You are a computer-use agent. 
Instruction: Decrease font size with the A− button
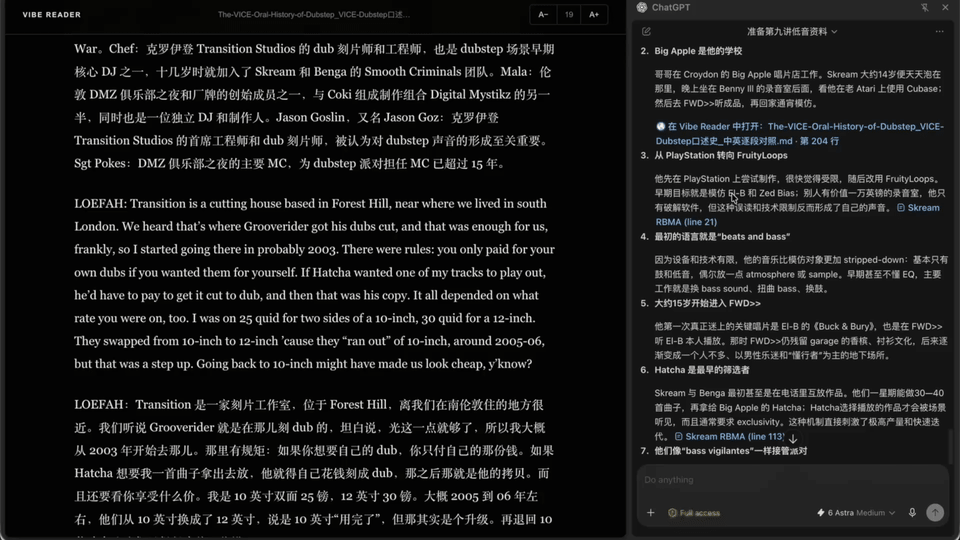pyautogui.click(x=543, y=15)
